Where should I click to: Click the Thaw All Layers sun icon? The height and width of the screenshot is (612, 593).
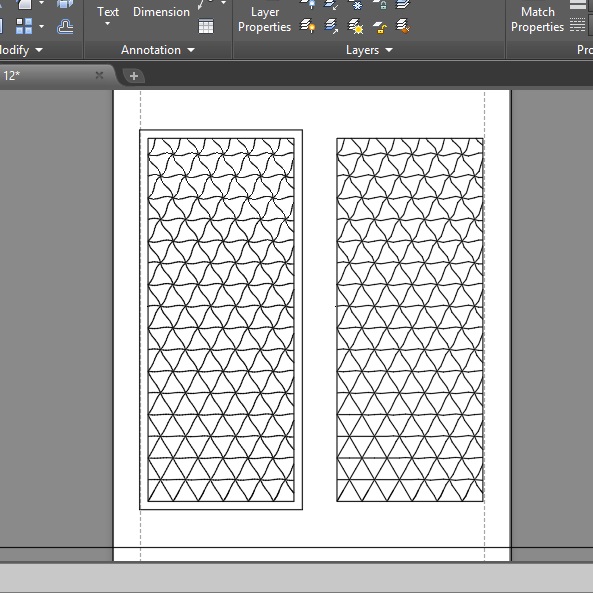point(356,27)
